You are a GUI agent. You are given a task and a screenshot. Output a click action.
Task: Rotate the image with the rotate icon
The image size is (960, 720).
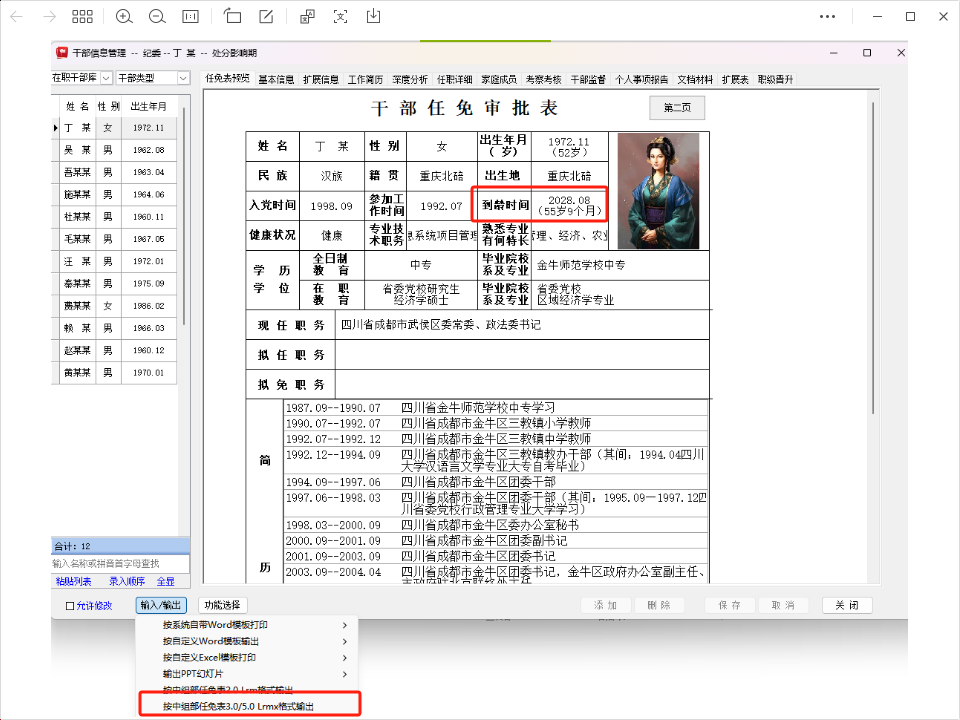(233, 17)
